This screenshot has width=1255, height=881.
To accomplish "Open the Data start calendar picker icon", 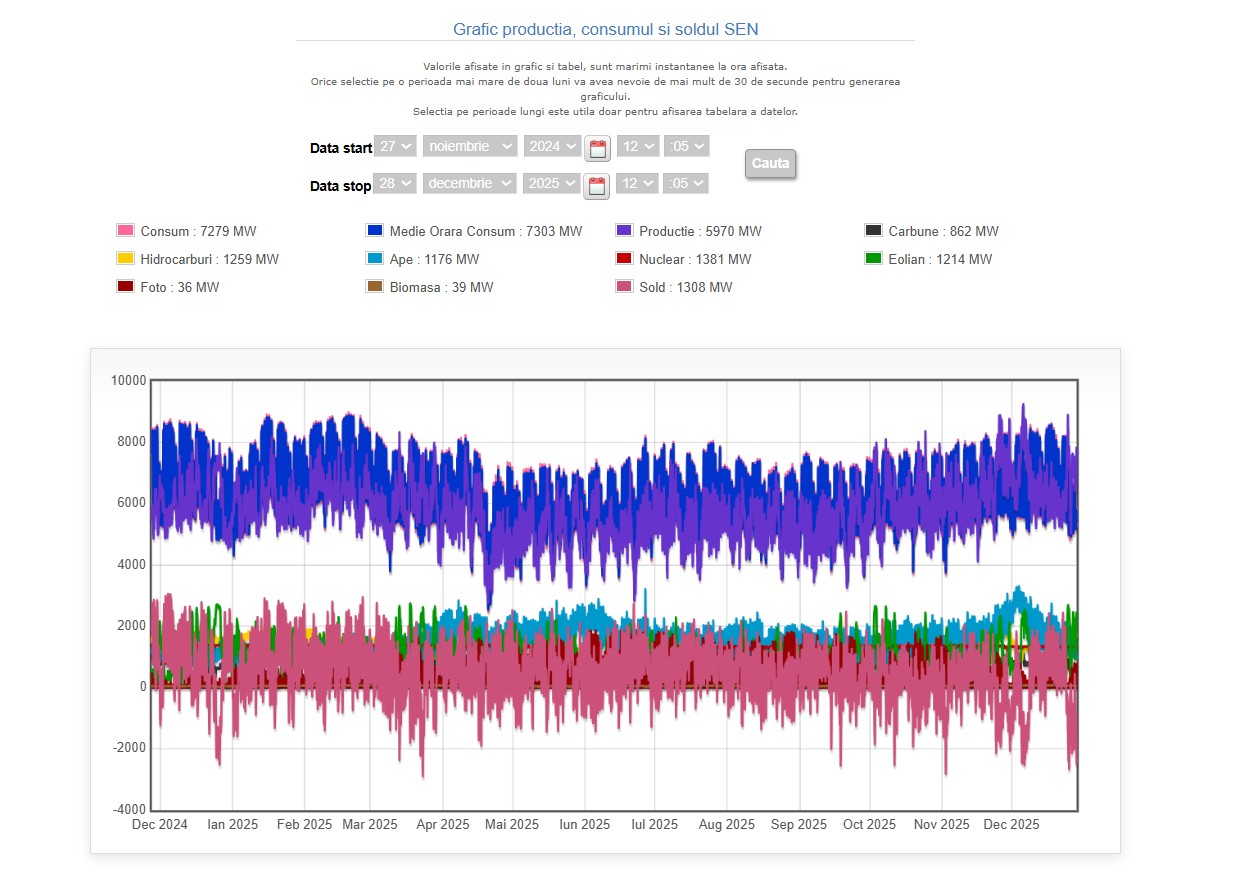I will click(x=597, y=150).
